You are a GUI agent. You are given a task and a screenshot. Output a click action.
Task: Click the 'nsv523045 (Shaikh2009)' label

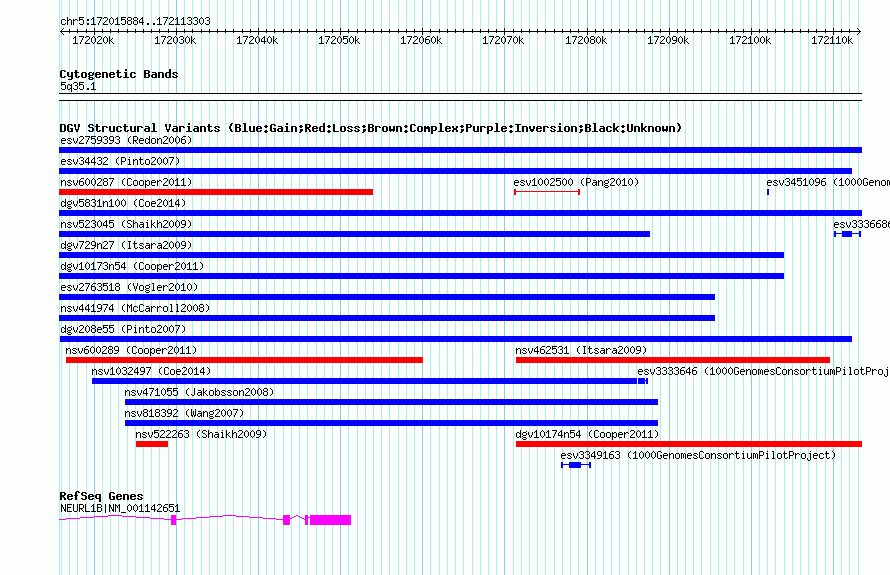coord(126,224)
